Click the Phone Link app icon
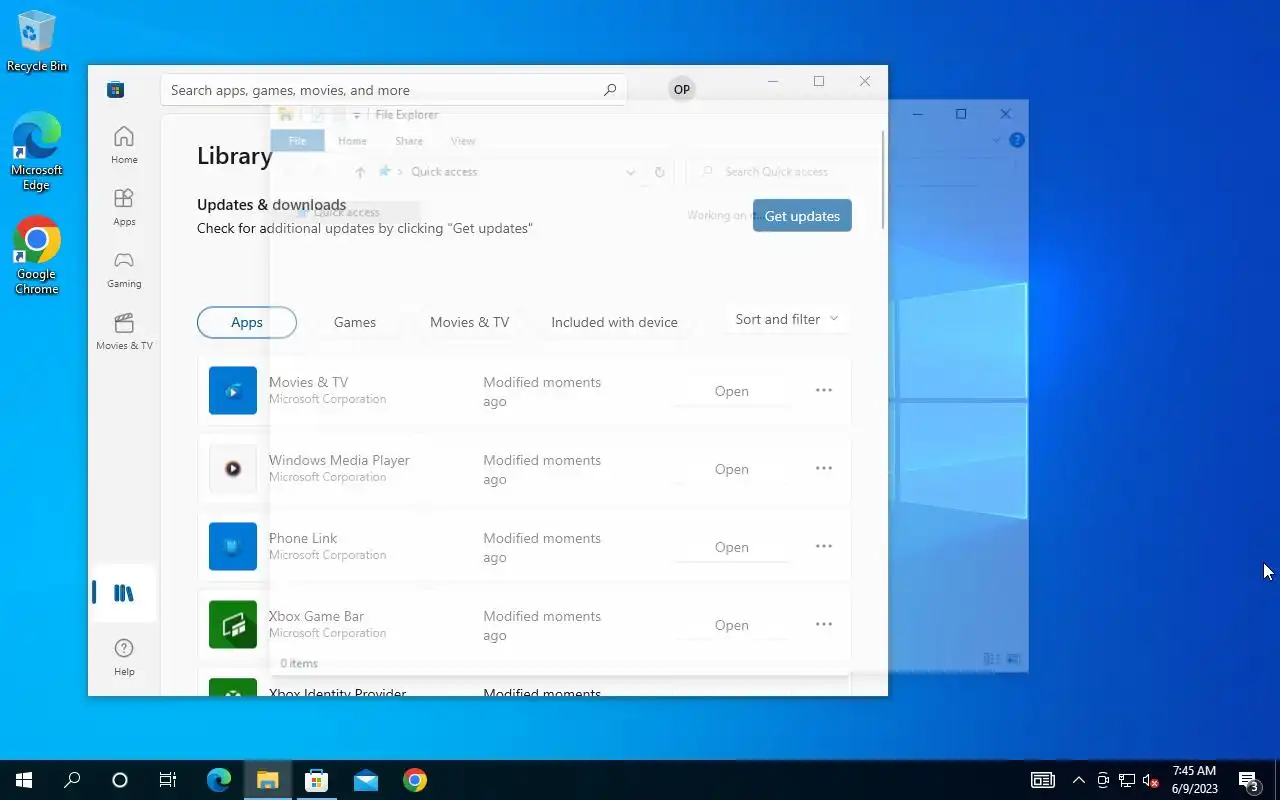The height and width of the screenshot is (800, 1280). (233, 546)
